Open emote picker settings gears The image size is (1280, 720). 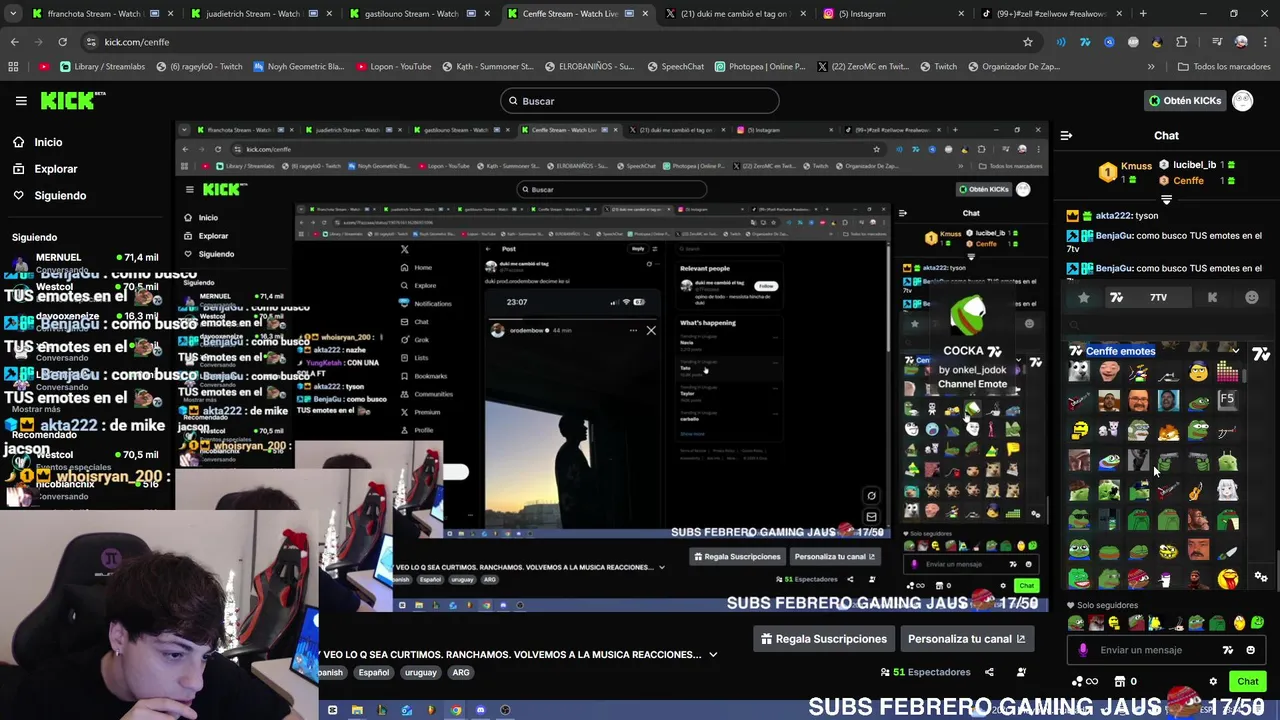tap(1261, 577)
